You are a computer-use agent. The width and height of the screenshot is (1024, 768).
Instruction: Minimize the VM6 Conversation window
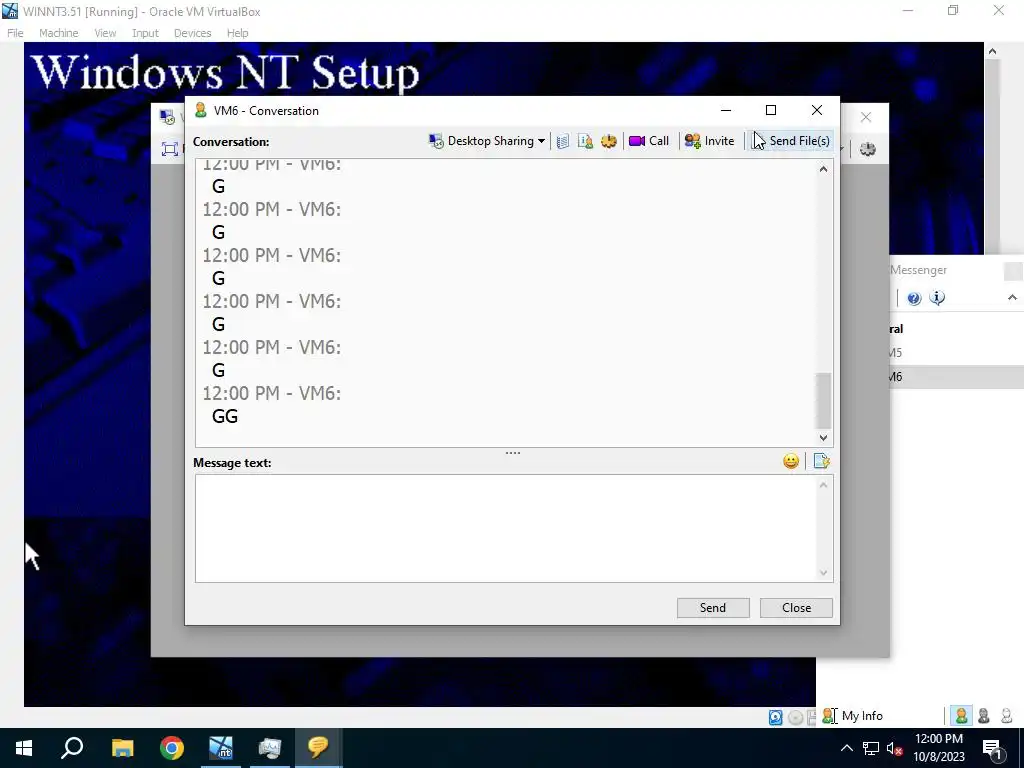tap(726, 110)
